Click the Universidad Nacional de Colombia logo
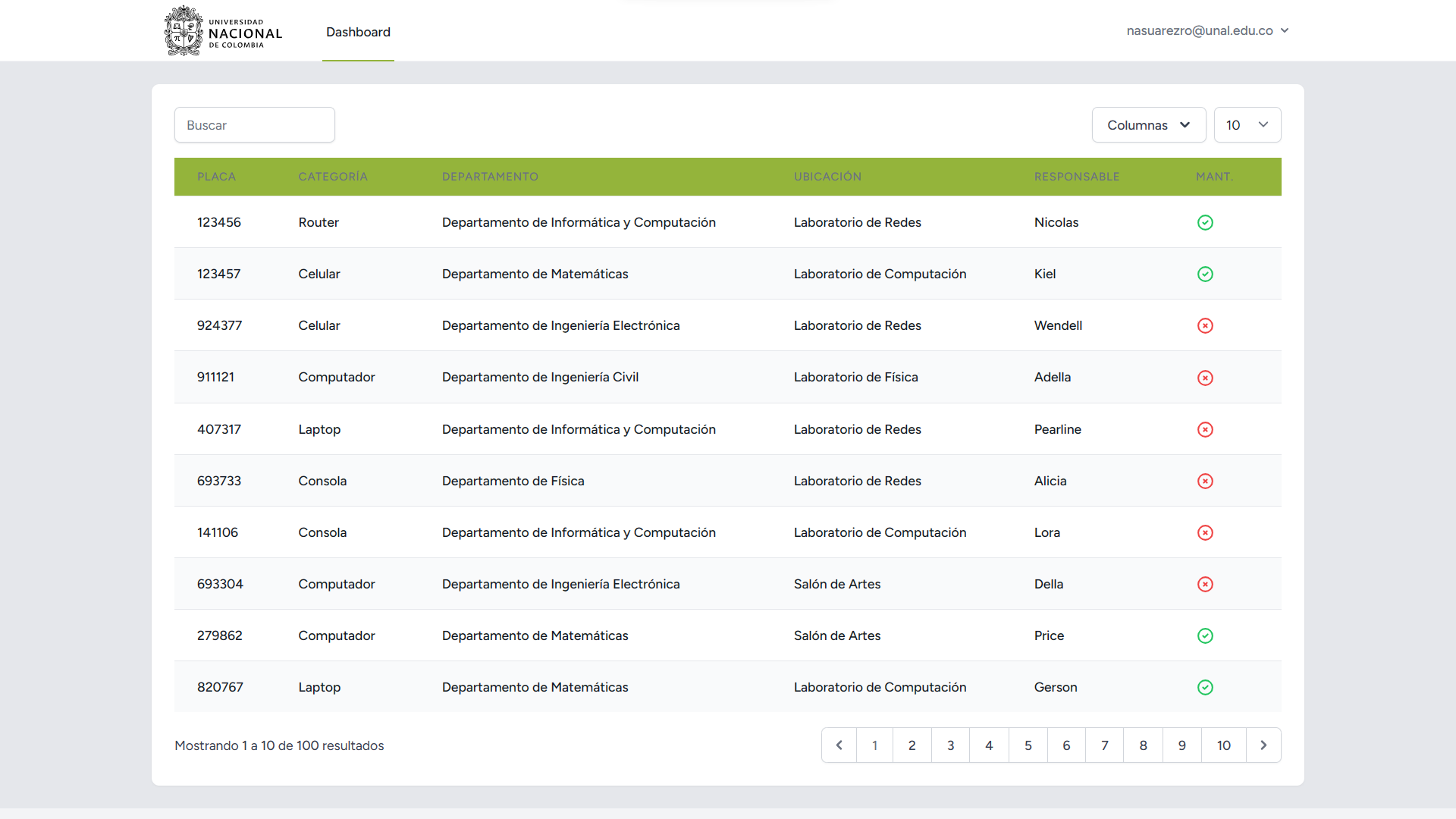1456x819 pixels. (223, 31)
